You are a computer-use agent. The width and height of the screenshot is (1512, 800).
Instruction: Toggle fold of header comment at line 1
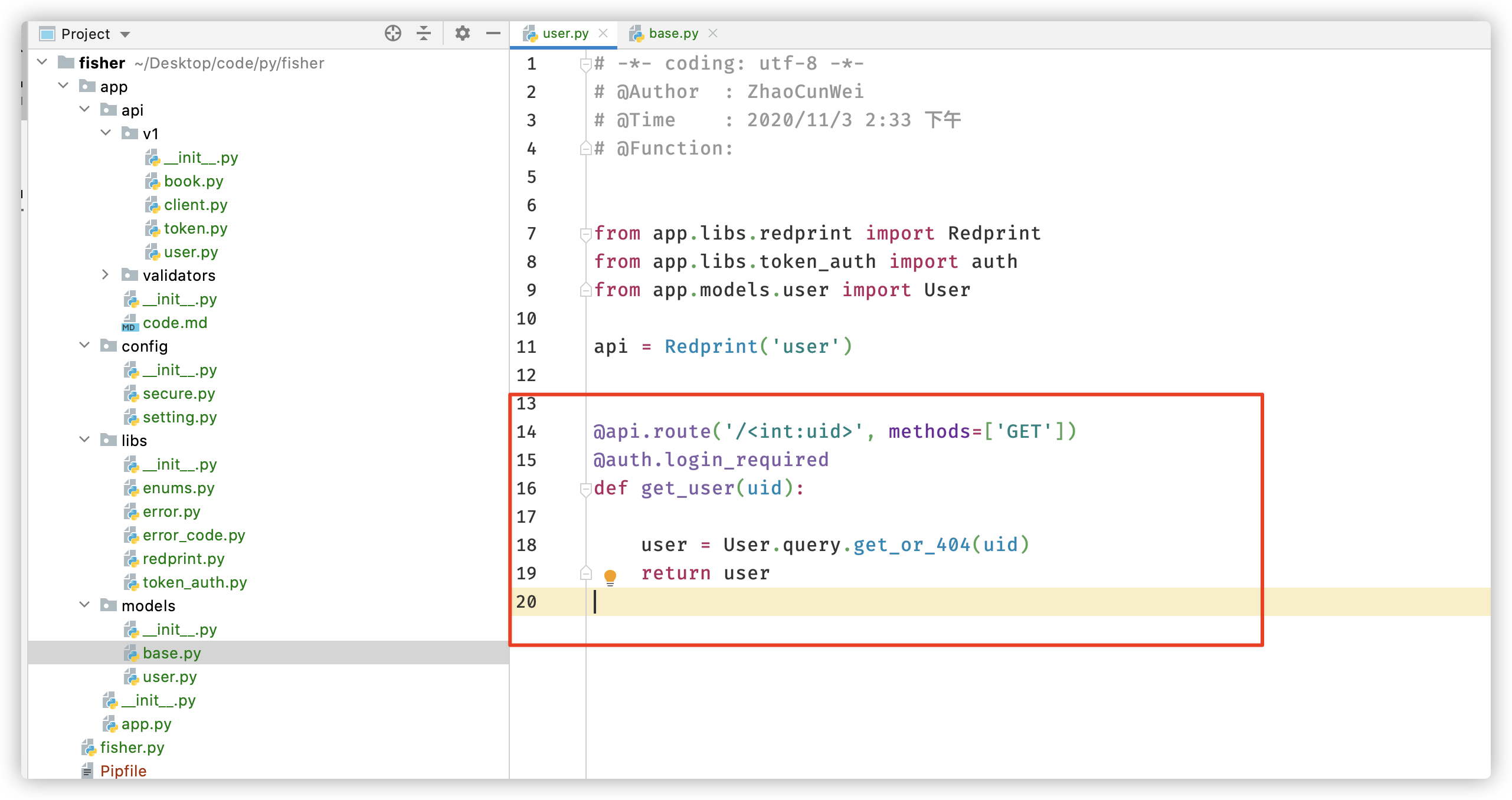tap(585, 64)
